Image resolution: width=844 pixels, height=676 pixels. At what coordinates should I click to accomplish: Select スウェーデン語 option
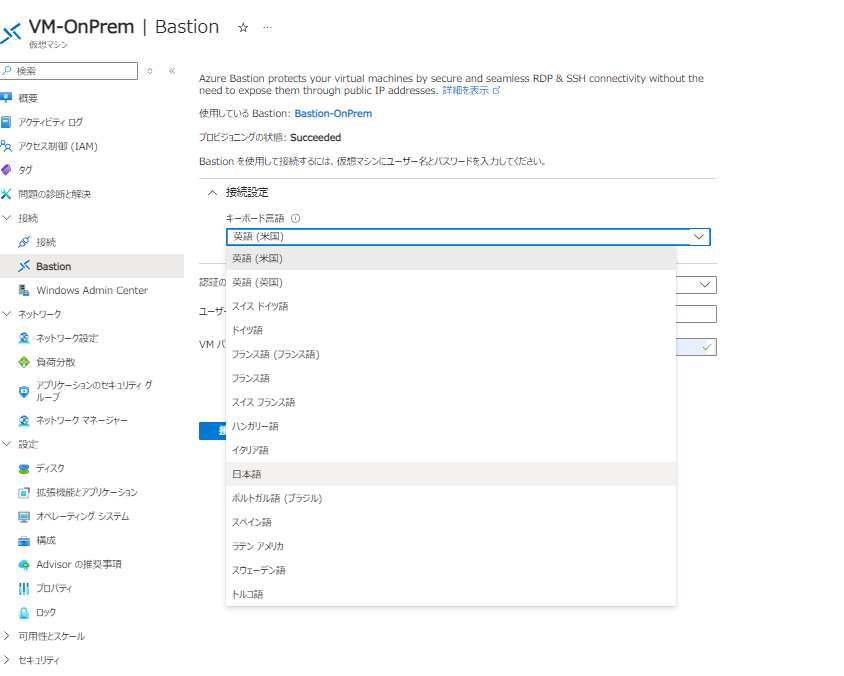(451, 570)
